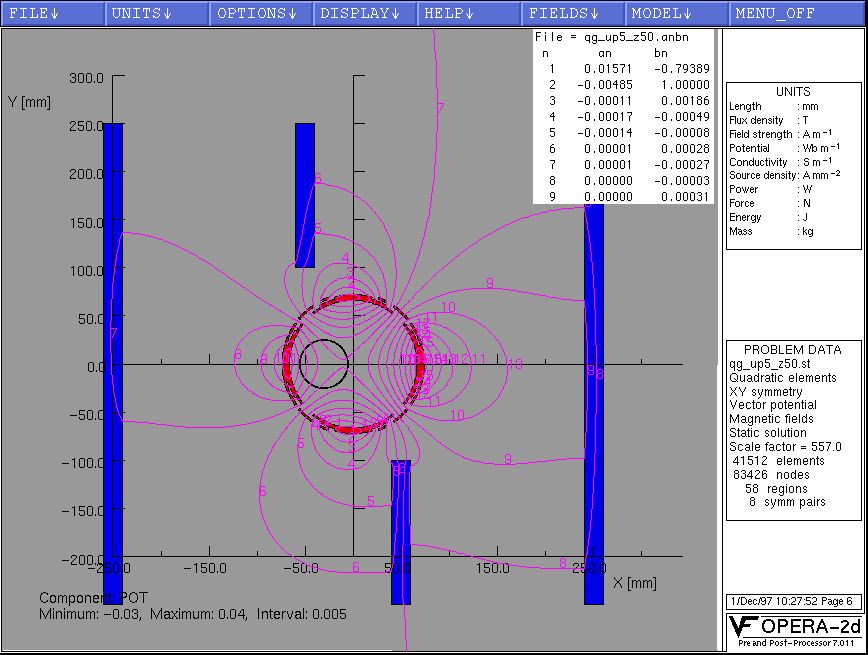Click the Conductivity units row
868x655 pixels.
pyautogui.click(x=781, y=162)
